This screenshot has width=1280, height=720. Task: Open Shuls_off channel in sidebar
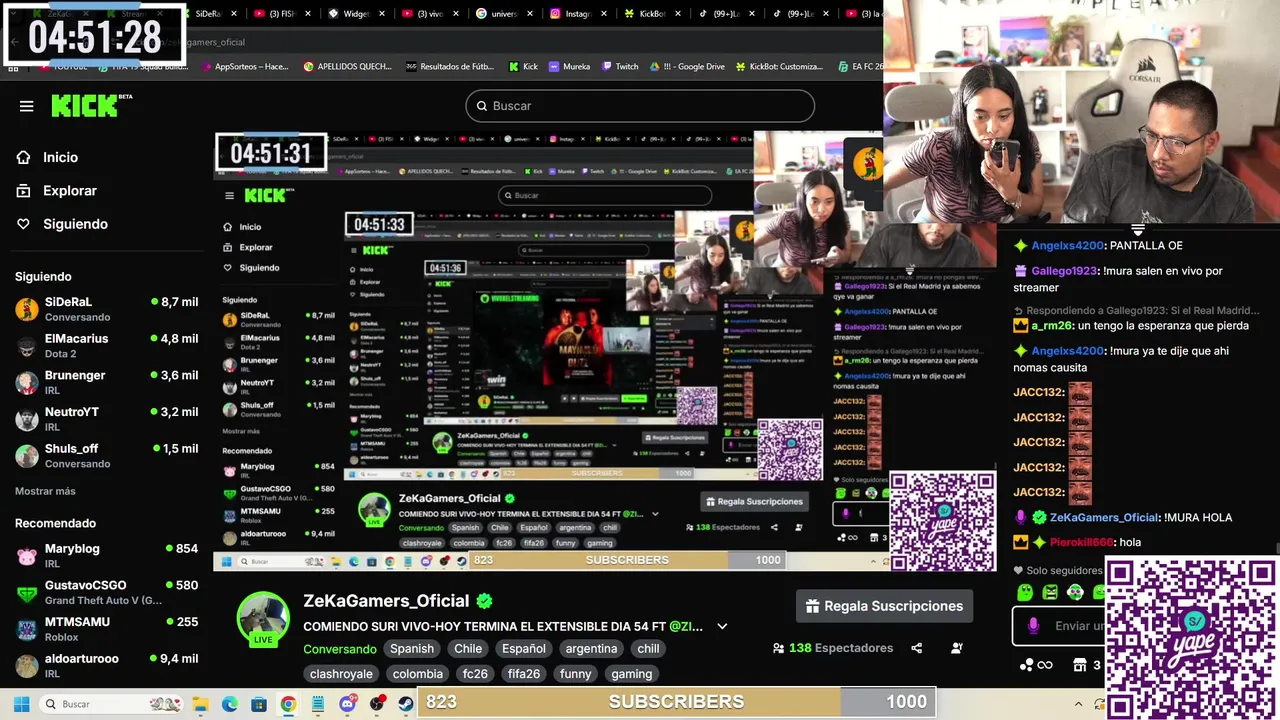(x=106, y=455)
